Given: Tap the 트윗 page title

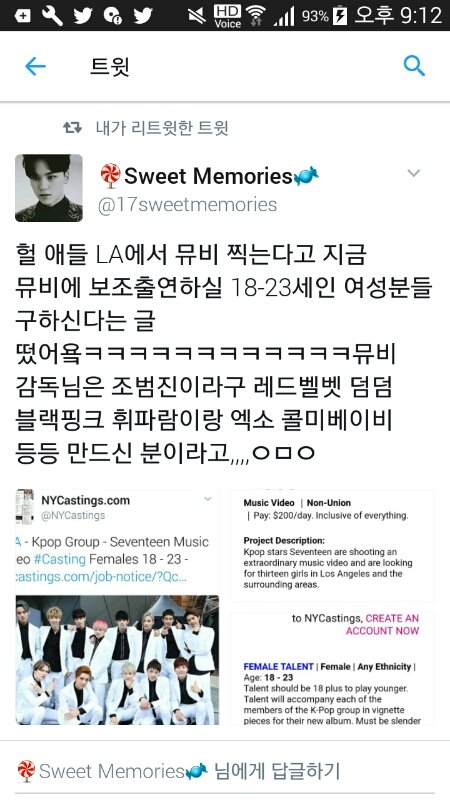Looking at the screenshot, I should click(x=110, y=67).
